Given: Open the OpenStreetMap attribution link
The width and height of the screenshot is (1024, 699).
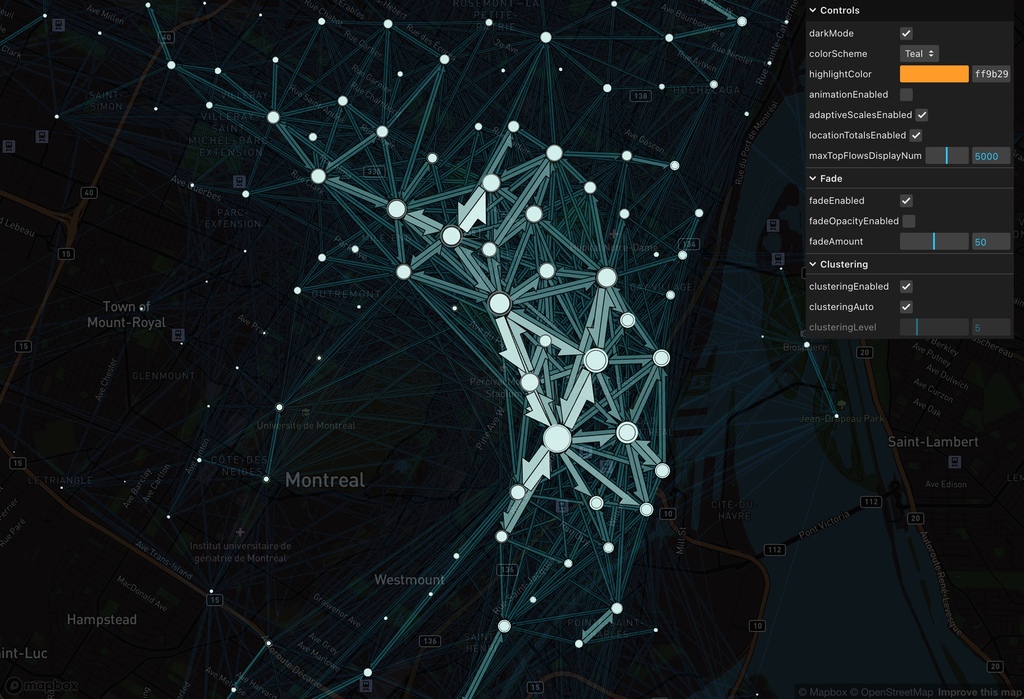Looking at the screenshot, I should click(896, 689).
